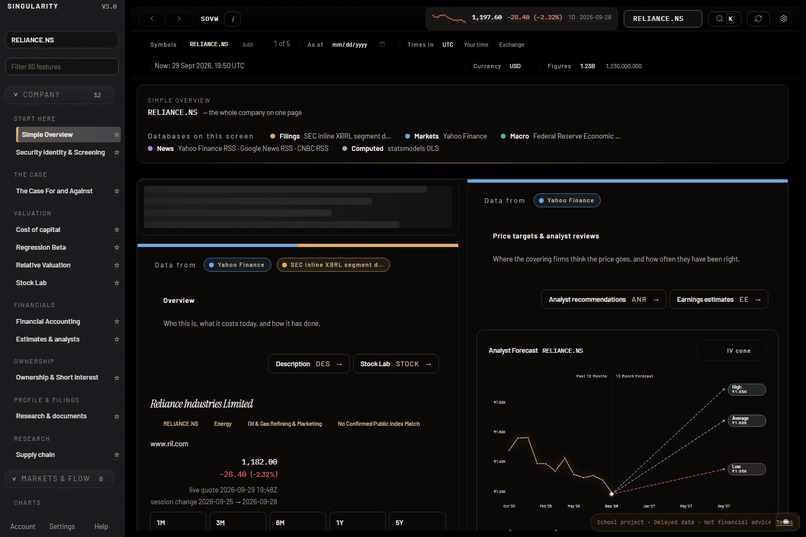Screen dimensions: 806x537
Task: Click the As of mm/dd/yyyy date field
Action: [350, 45]
